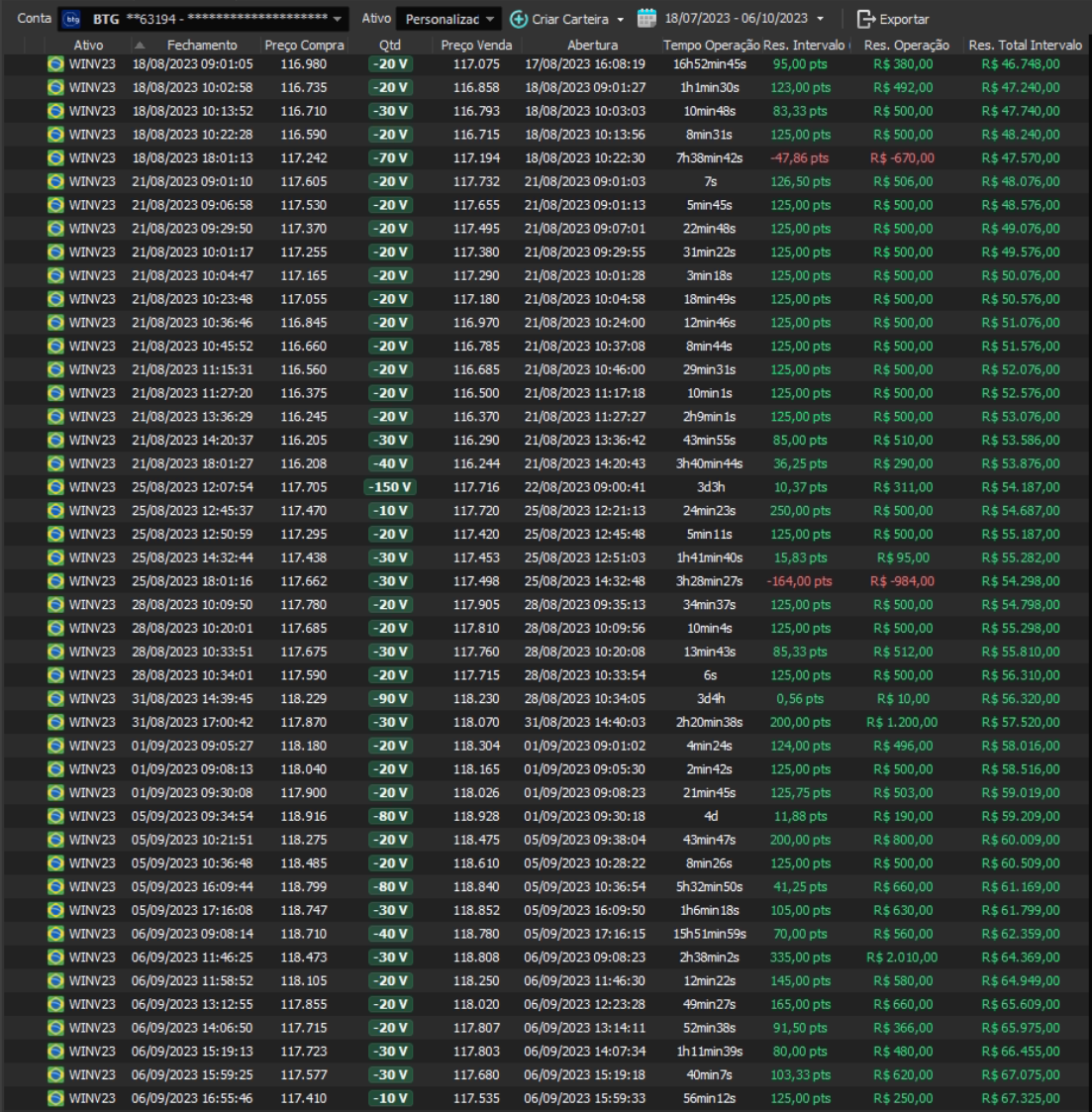Open the date range dropdown arrow

[820, 19]
